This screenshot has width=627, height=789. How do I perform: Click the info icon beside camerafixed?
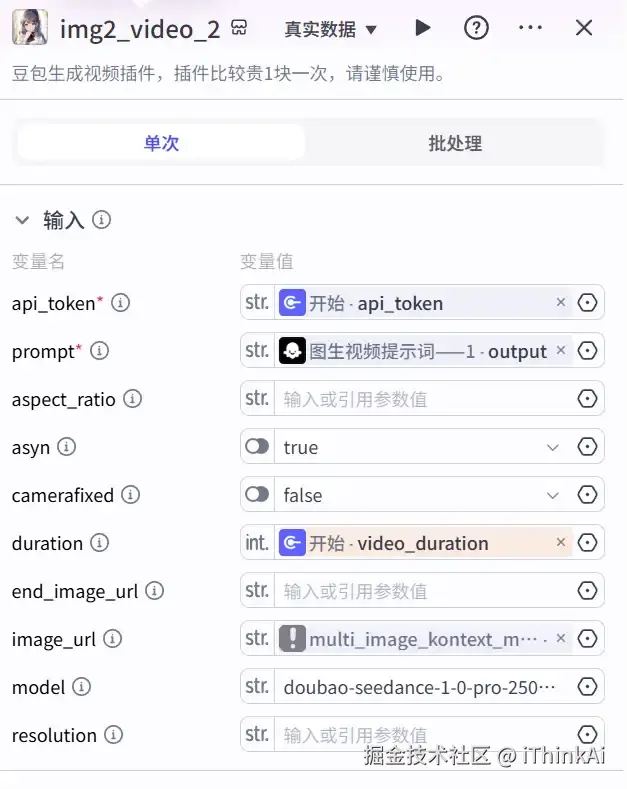pyautogui.click(x=130, y=495)
